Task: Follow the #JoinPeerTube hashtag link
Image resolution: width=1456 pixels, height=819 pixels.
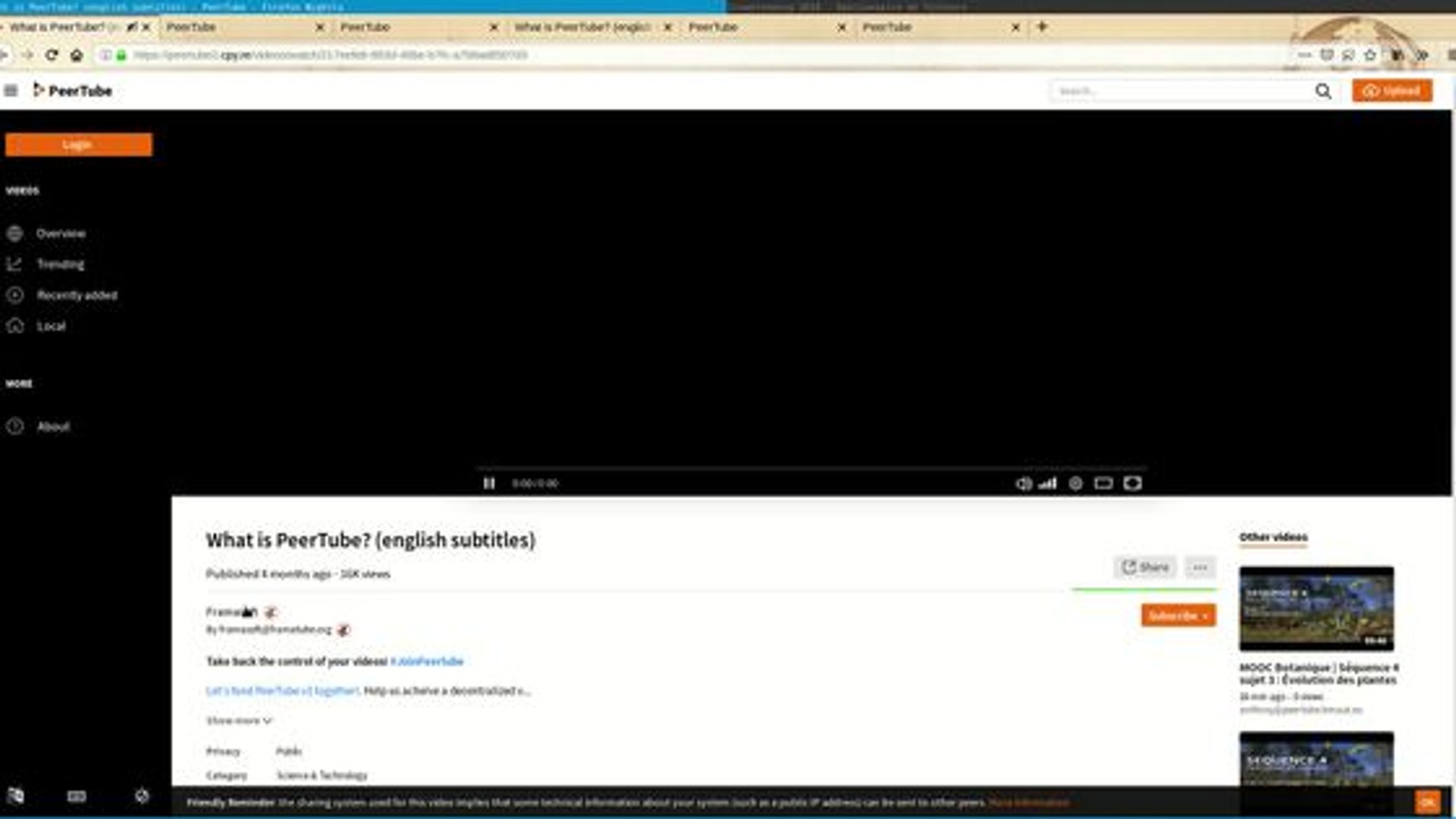Action: [427, 661]
